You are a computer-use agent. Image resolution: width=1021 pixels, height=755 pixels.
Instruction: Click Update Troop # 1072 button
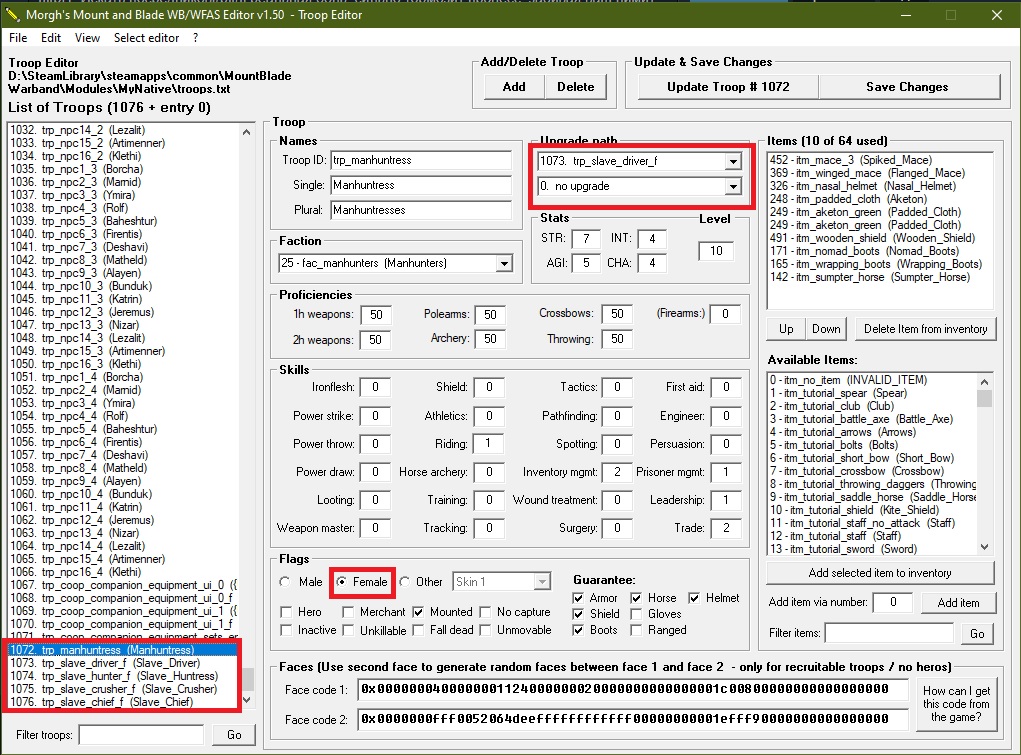pos(728,87)
